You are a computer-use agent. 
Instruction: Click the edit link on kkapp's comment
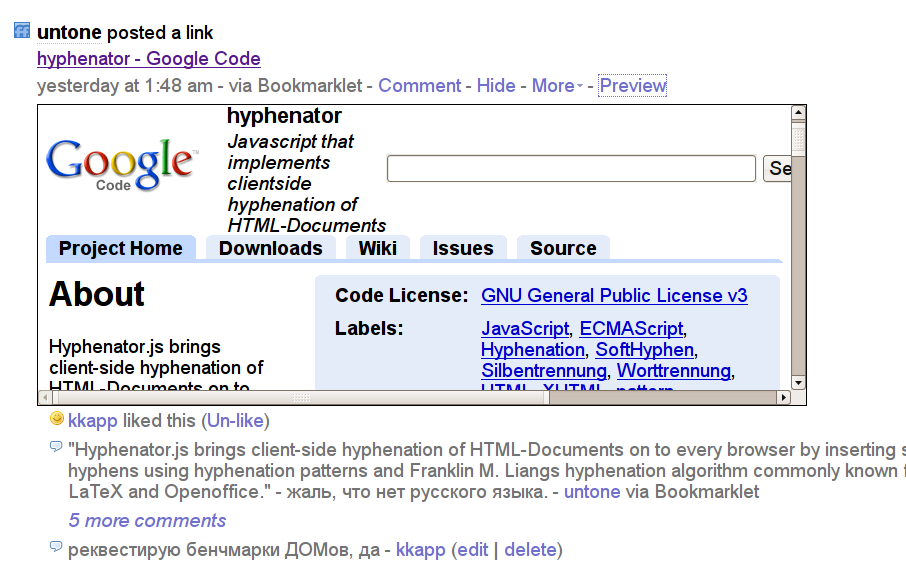point(473,550)
